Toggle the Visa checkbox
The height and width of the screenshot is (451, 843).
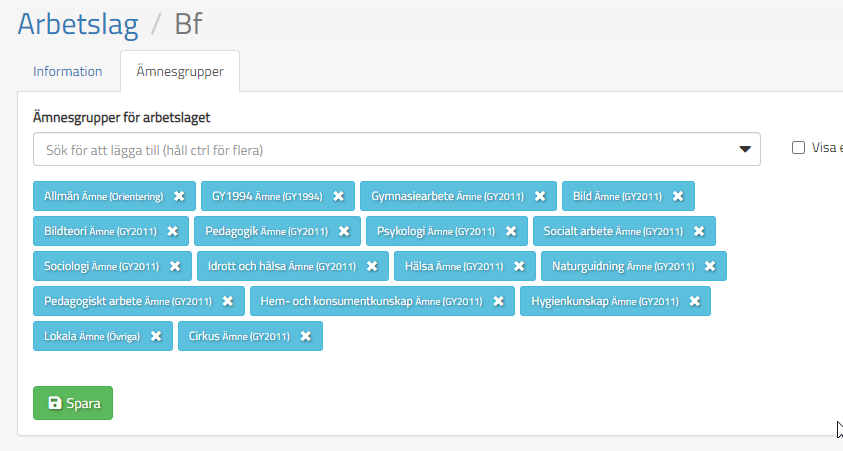point(798,148)
